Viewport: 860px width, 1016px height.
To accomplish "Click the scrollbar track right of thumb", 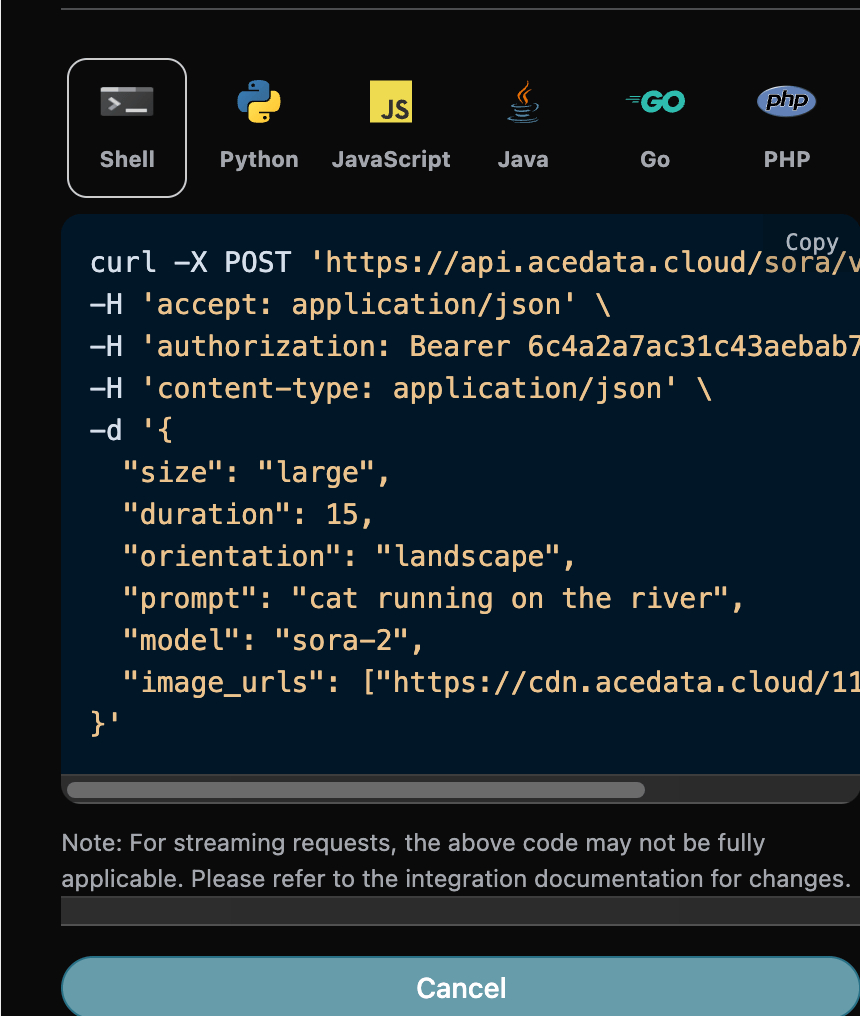I will point(750,790).
